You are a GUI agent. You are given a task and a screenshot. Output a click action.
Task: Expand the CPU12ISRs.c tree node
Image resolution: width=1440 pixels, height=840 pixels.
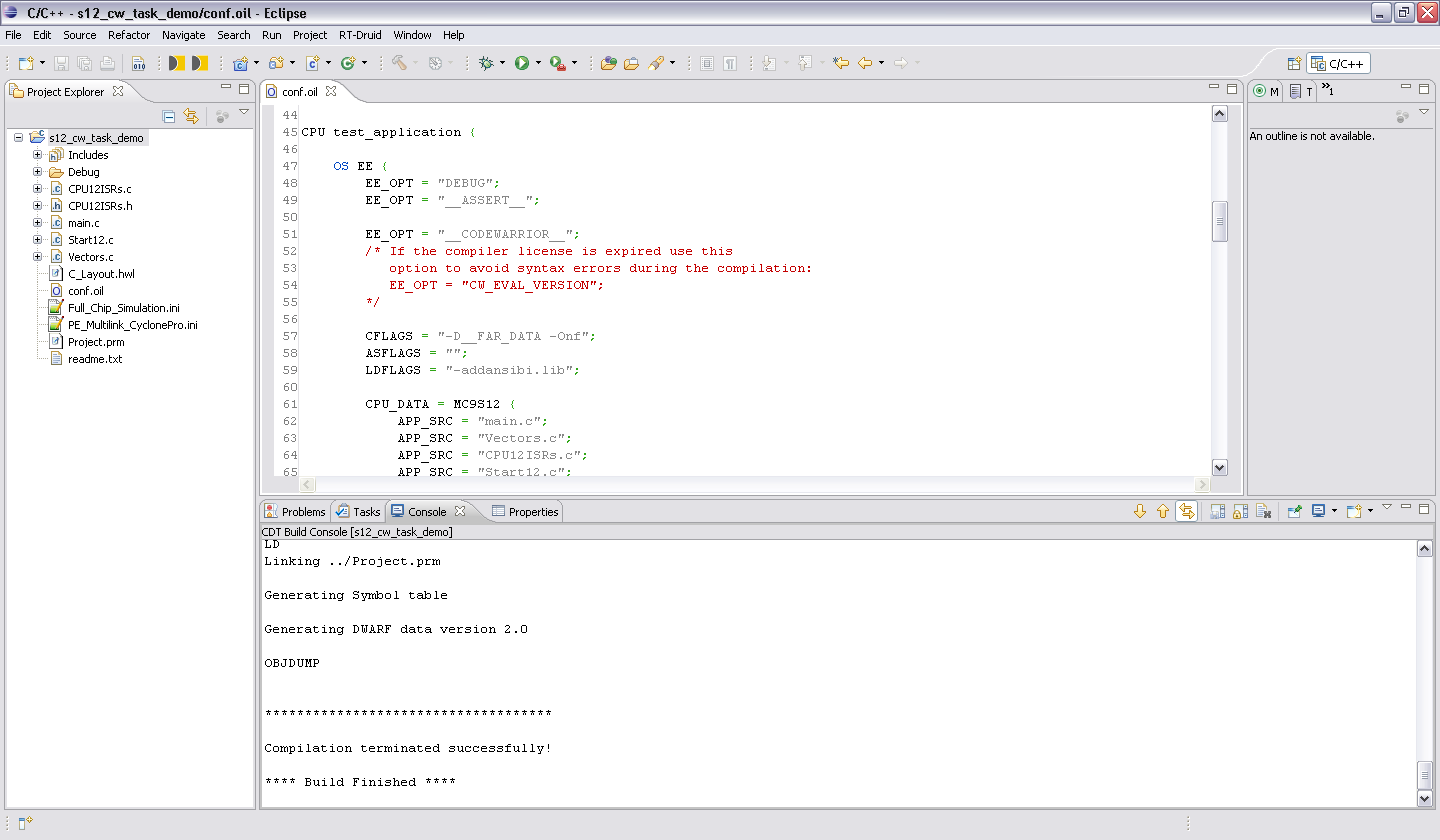tap(38, 189)
